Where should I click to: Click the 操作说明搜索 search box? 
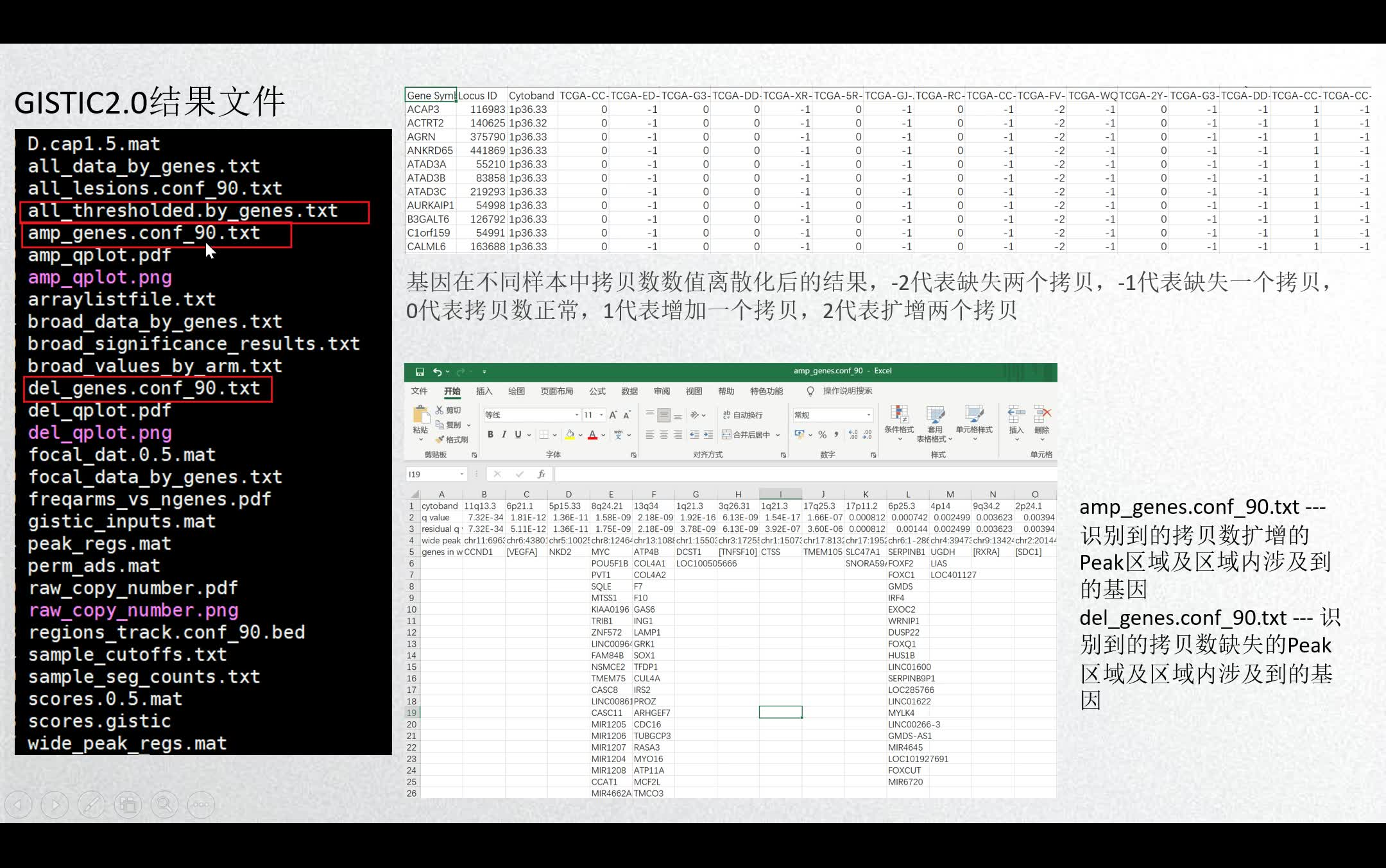click(x=841, y=391)
